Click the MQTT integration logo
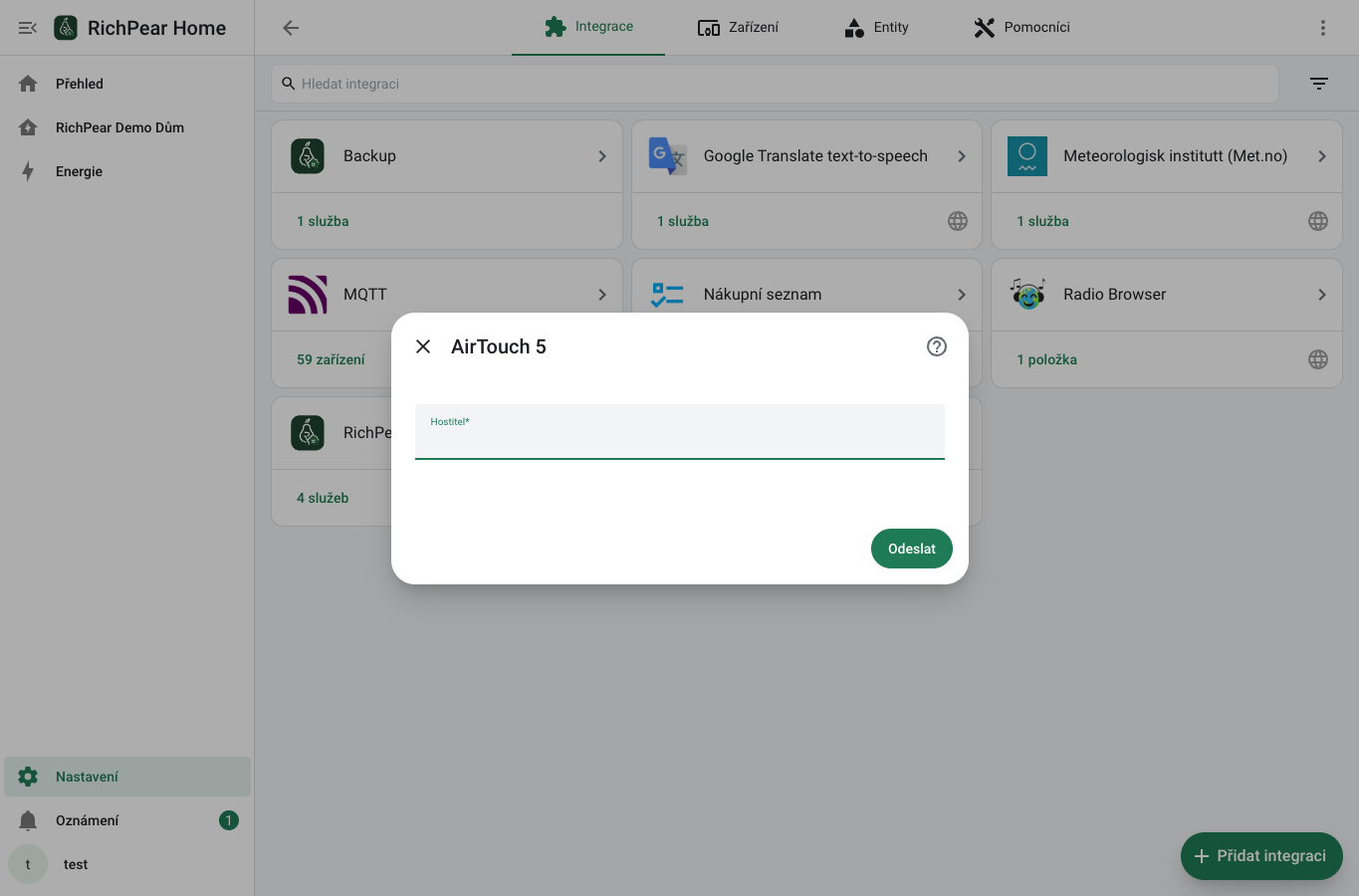Screen dimensions: 1359x896 point(308,295)
